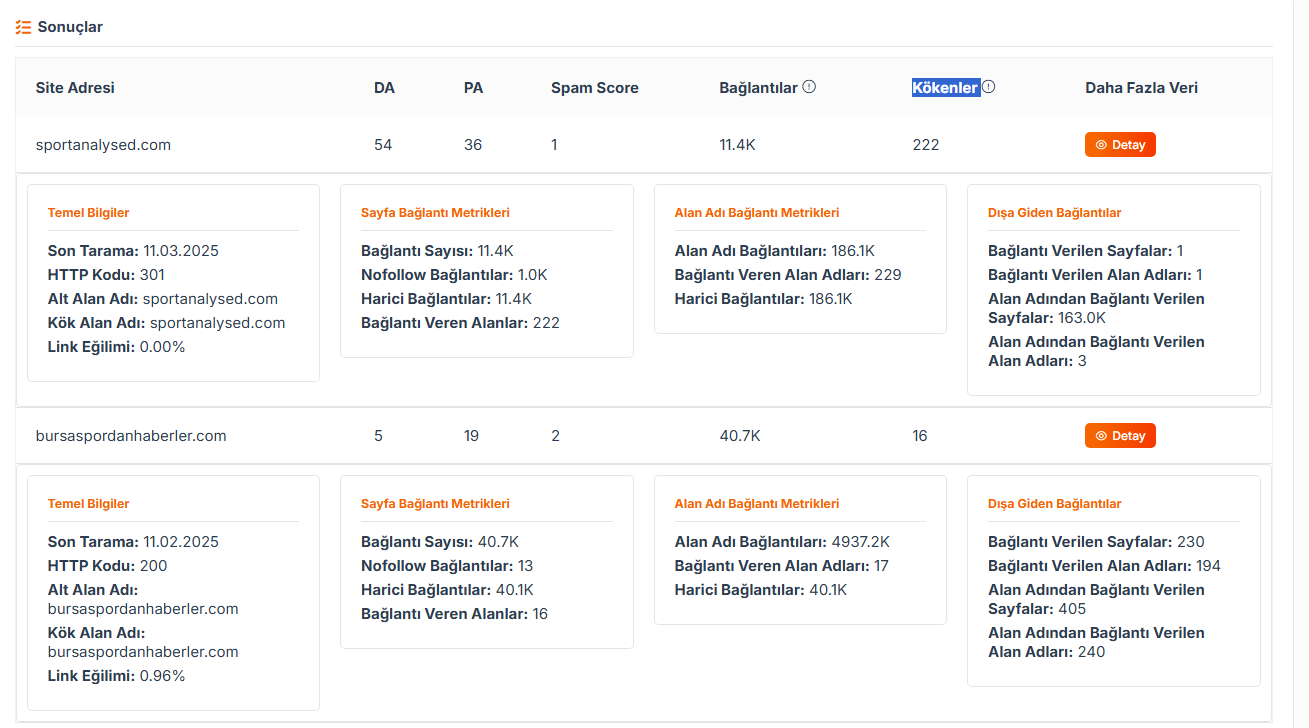1309x728 pixels.
Task: Select the sportanalysed.com site address
Action: [103, 145]
